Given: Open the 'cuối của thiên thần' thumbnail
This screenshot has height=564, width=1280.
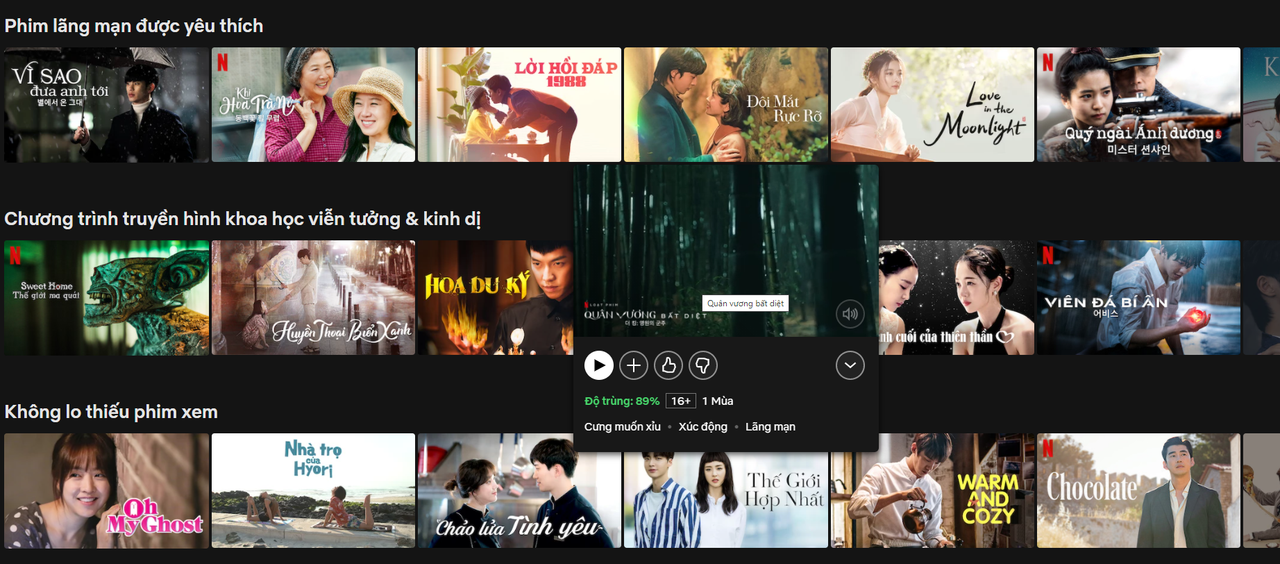Looking at the screenshot, I should point(956,298).
